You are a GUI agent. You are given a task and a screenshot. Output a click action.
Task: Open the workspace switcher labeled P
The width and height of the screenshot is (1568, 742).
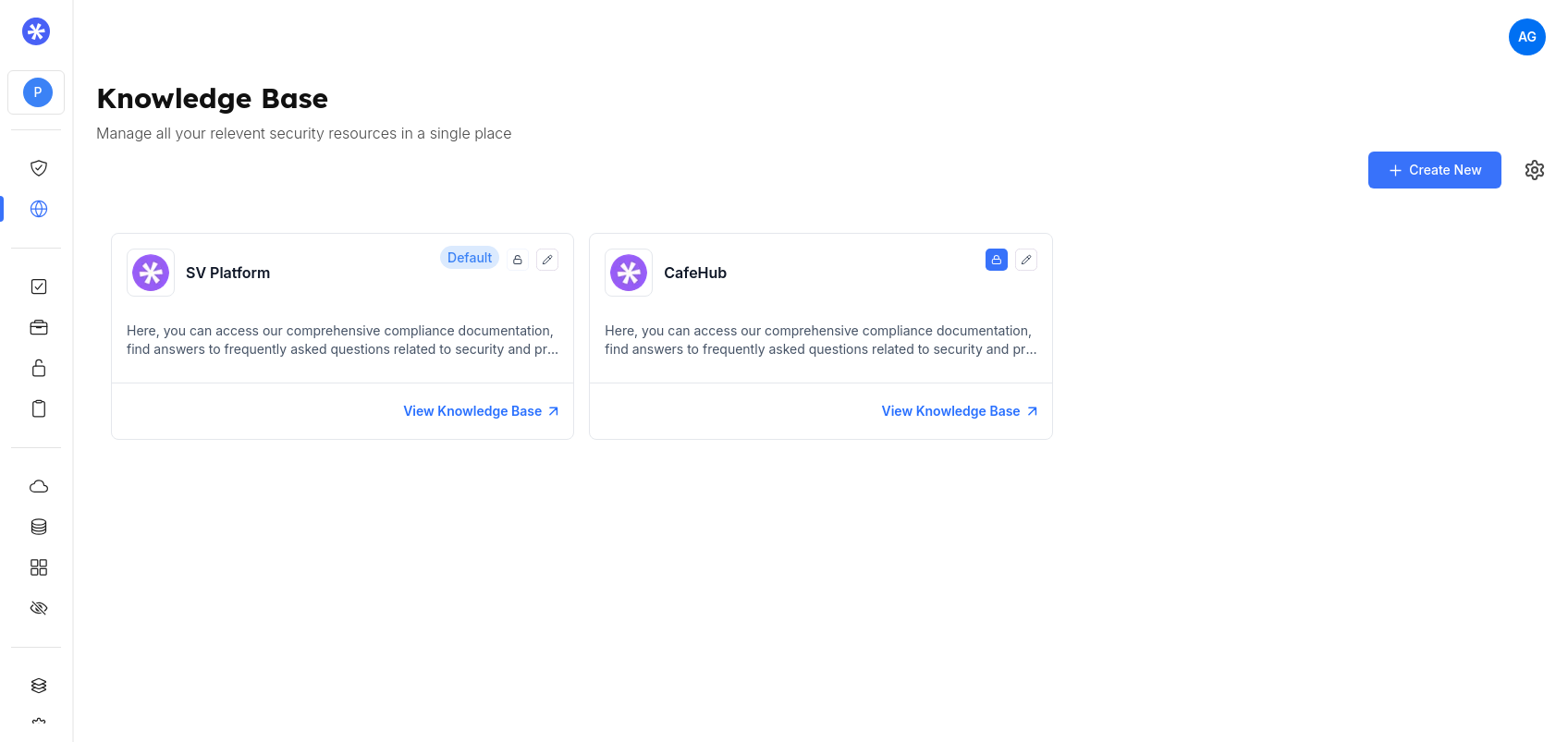(37, 92)
